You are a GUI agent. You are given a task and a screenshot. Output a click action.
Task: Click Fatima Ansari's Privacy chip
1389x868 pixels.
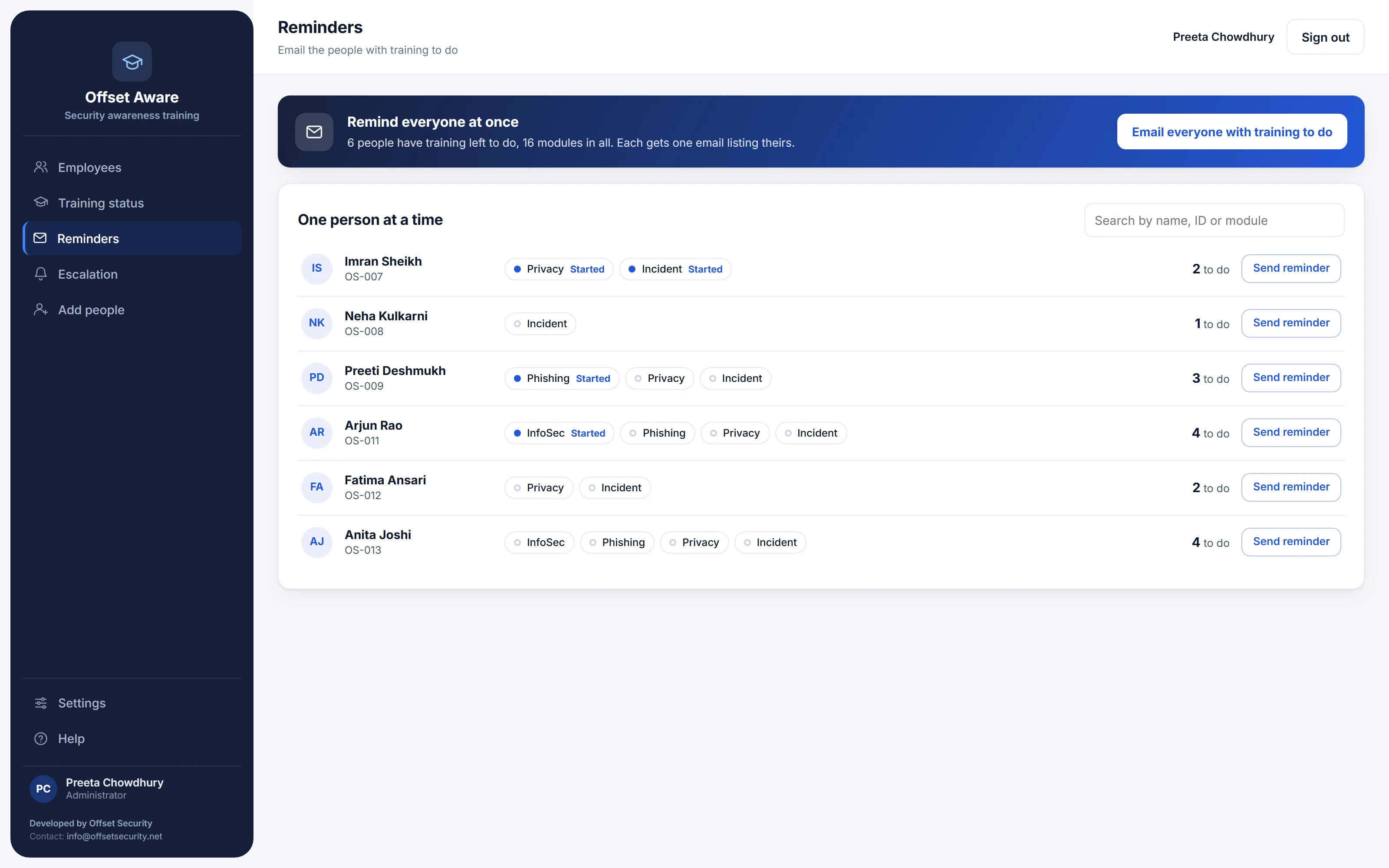(539, 487)
